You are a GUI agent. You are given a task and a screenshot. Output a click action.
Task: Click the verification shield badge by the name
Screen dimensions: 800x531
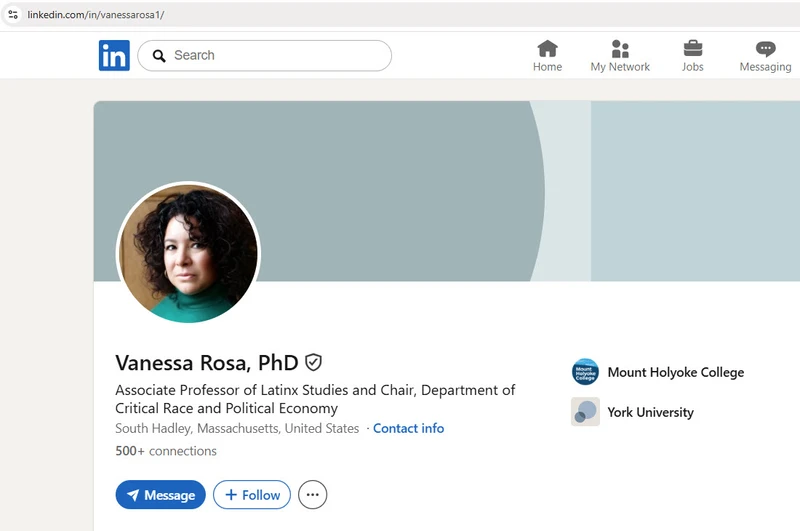point(313,363)
